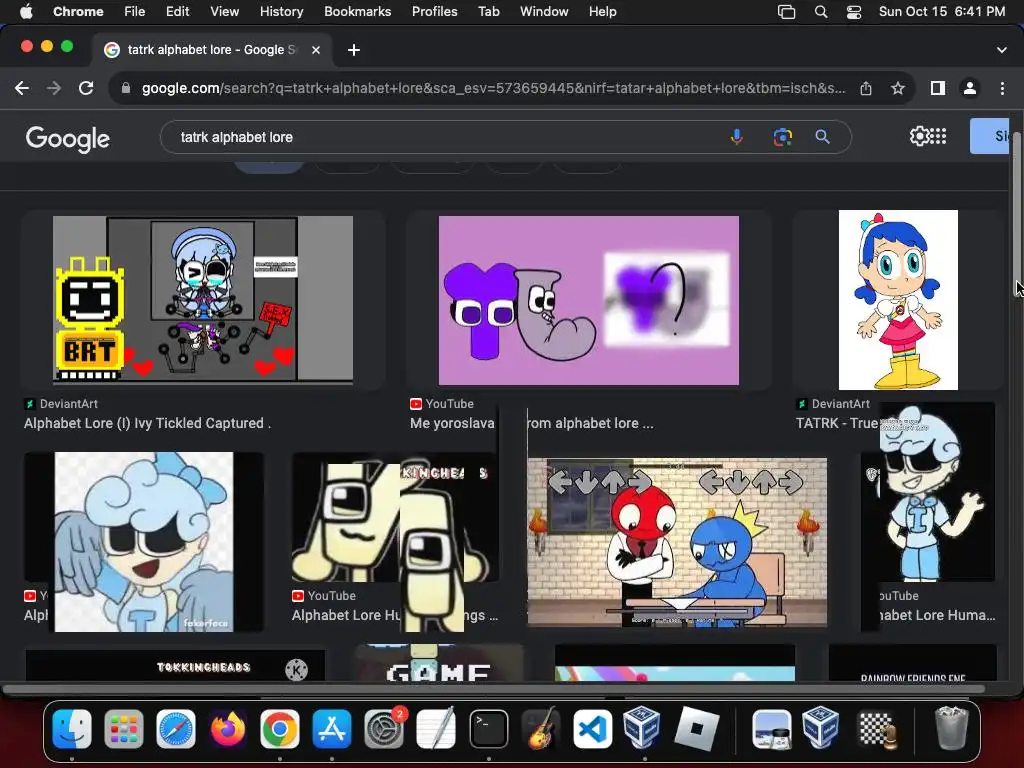Start voice search with microphone
Screen dimensions: 1024x768
pyautogui.click(x=737, y=137)
